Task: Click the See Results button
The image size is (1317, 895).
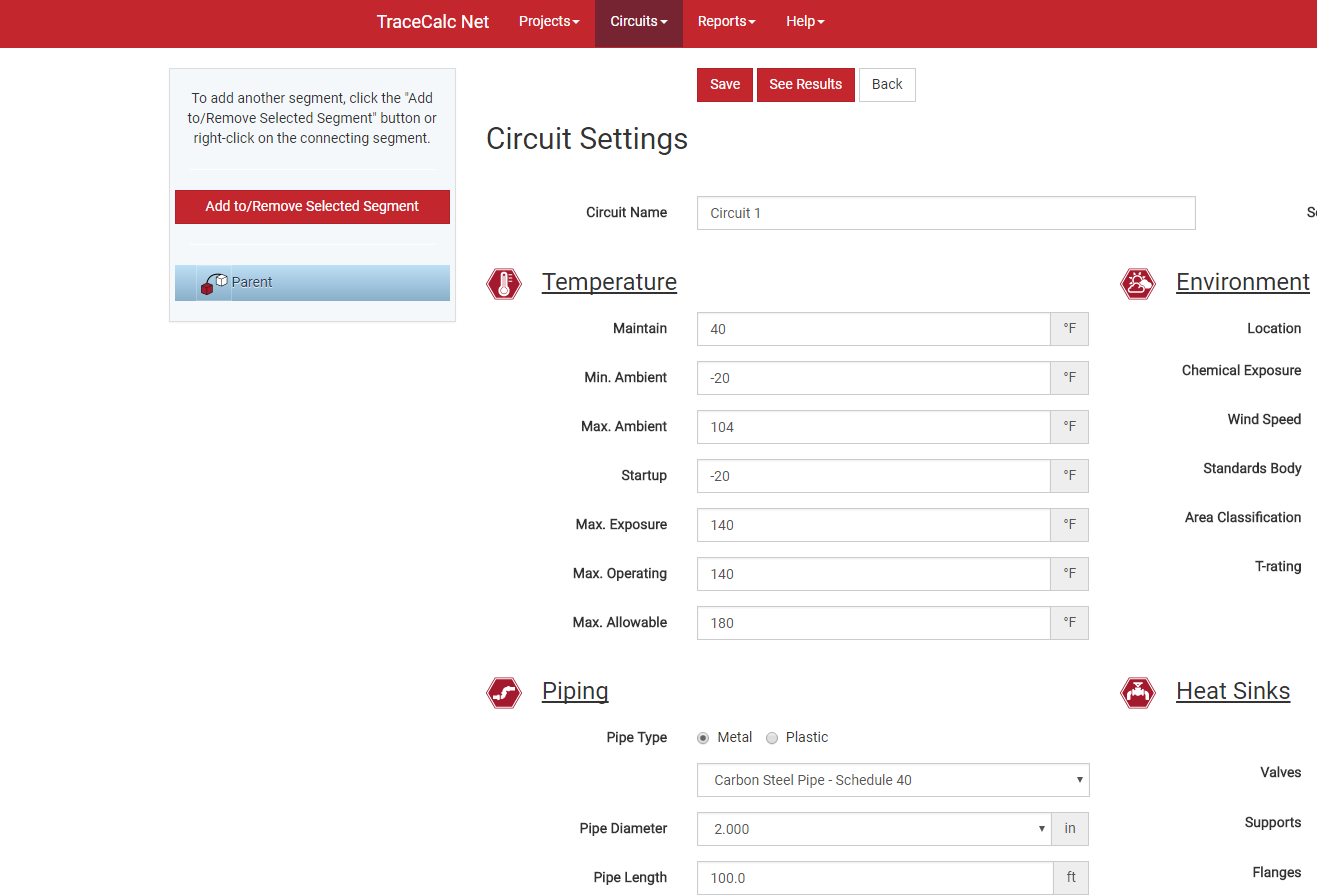Action: [x=805, y=85]
